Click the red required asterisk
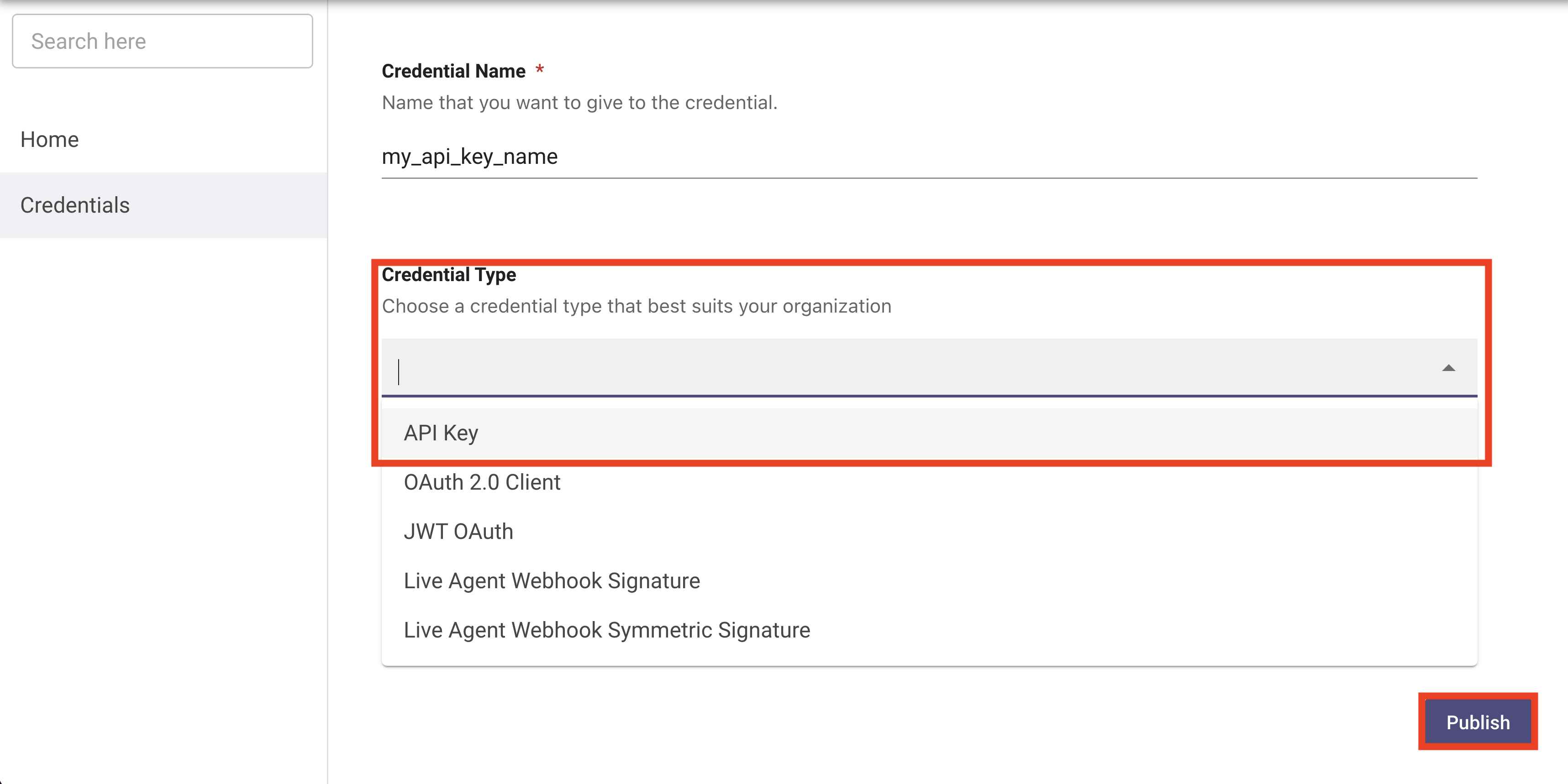The image size is (1568, 784). pos(539,71)
